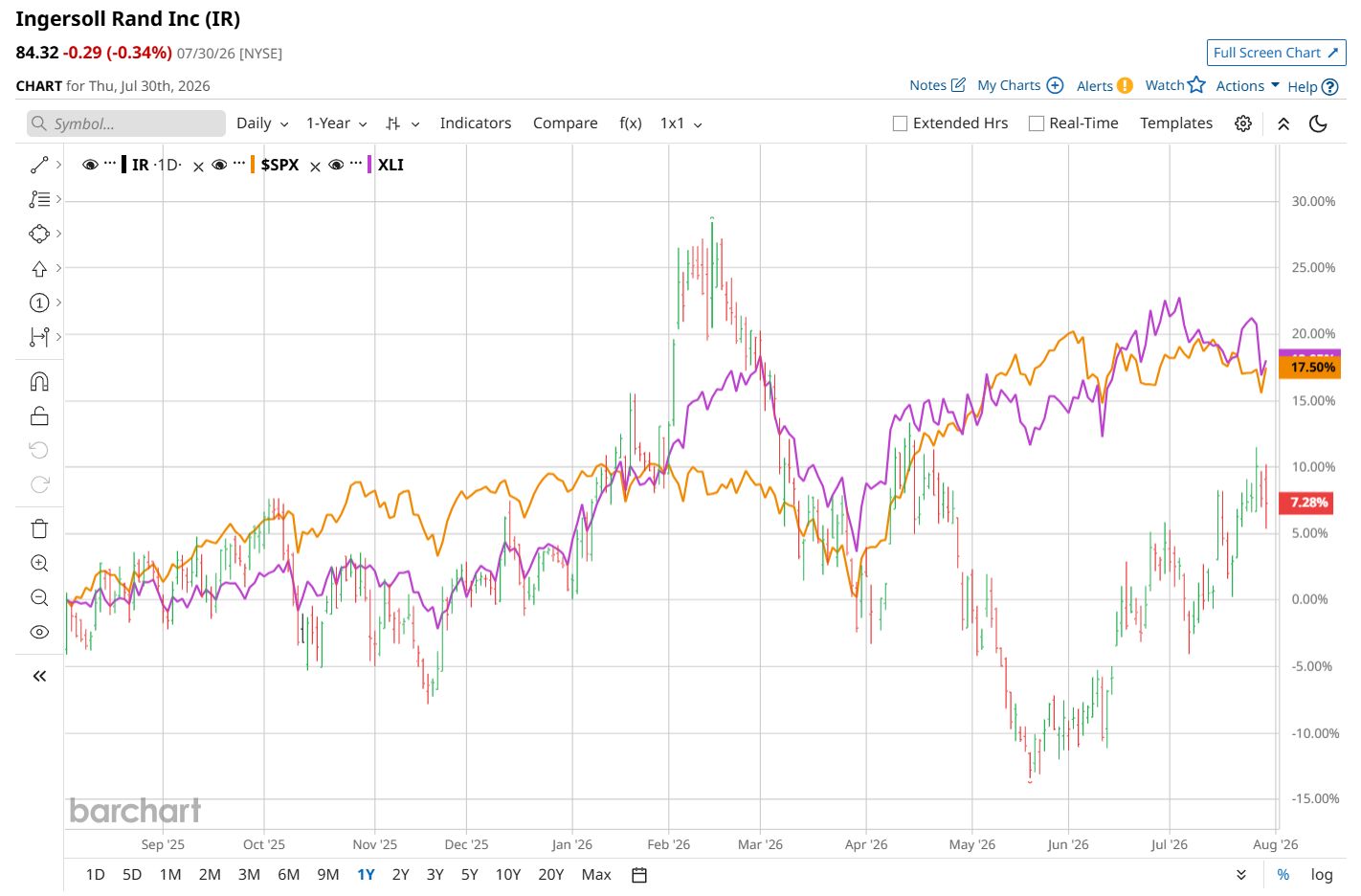Remove the $SPX comparison with its X
Image resolution: width=1361 pixels, height=896 pixels.
coord(315,166)
